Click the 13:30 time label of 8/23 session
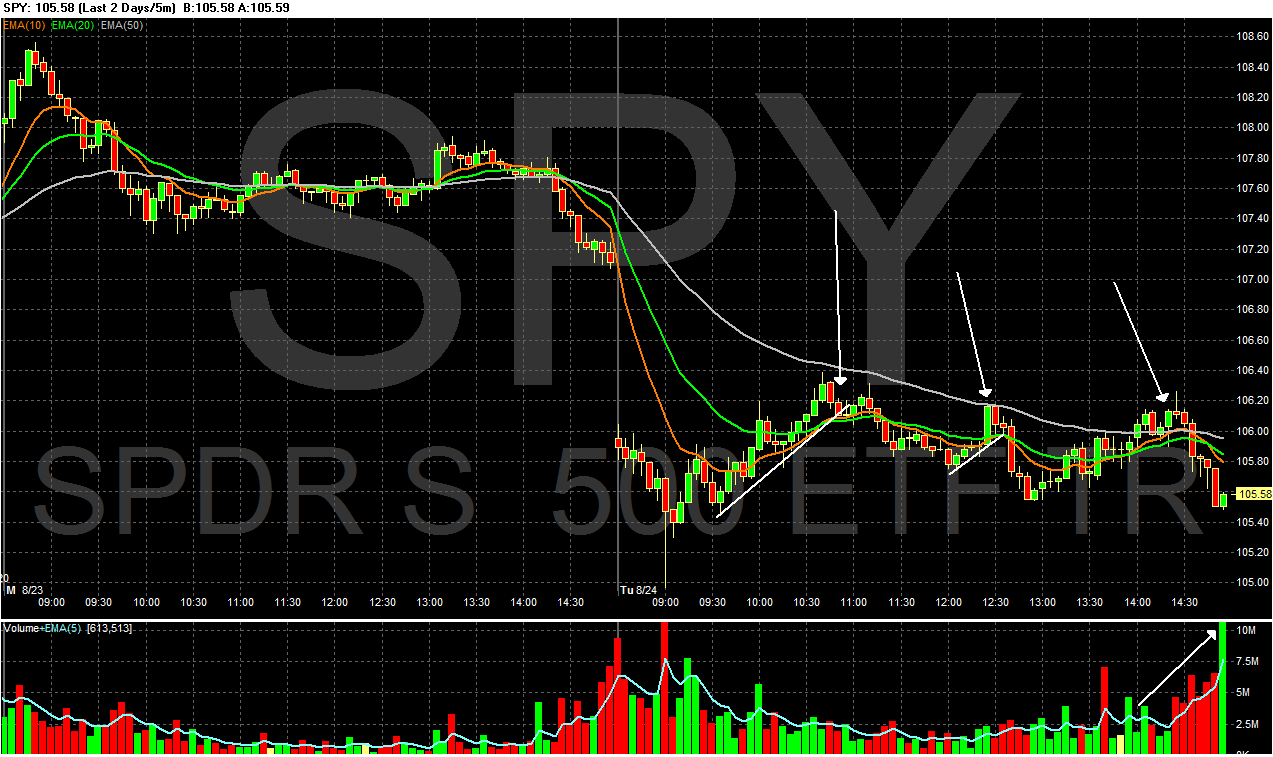The image size is (1273, 757). [476, 602]
